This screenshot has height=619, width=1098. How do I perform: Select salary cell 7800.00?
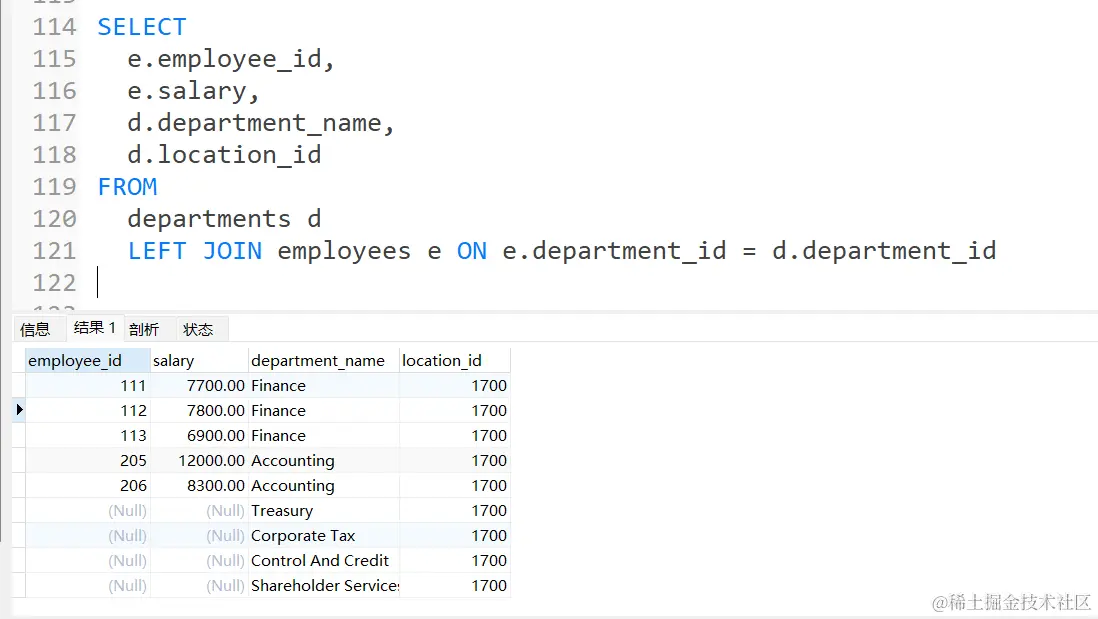(200, 410)
